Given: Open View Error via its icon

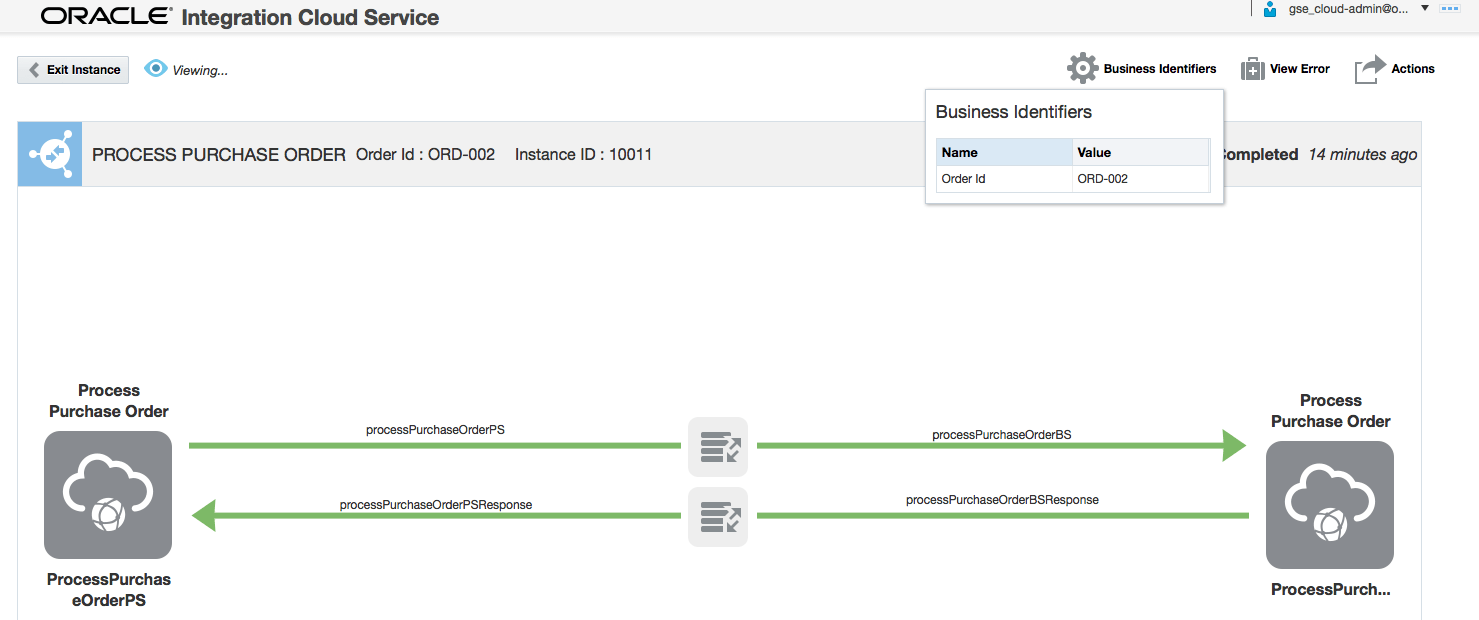Looking at the screenshot, I should coord(1253,69).
